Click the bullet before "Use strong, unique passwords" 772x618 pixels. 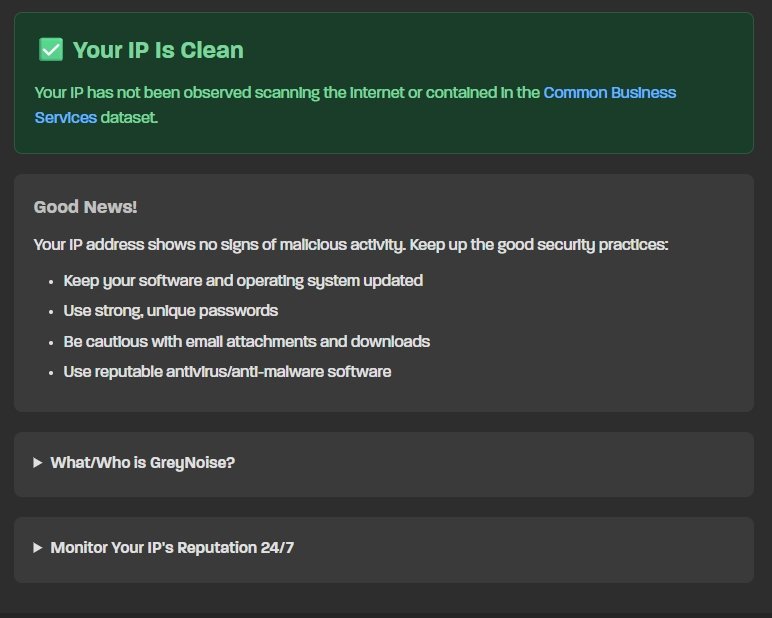click(51, 312)
